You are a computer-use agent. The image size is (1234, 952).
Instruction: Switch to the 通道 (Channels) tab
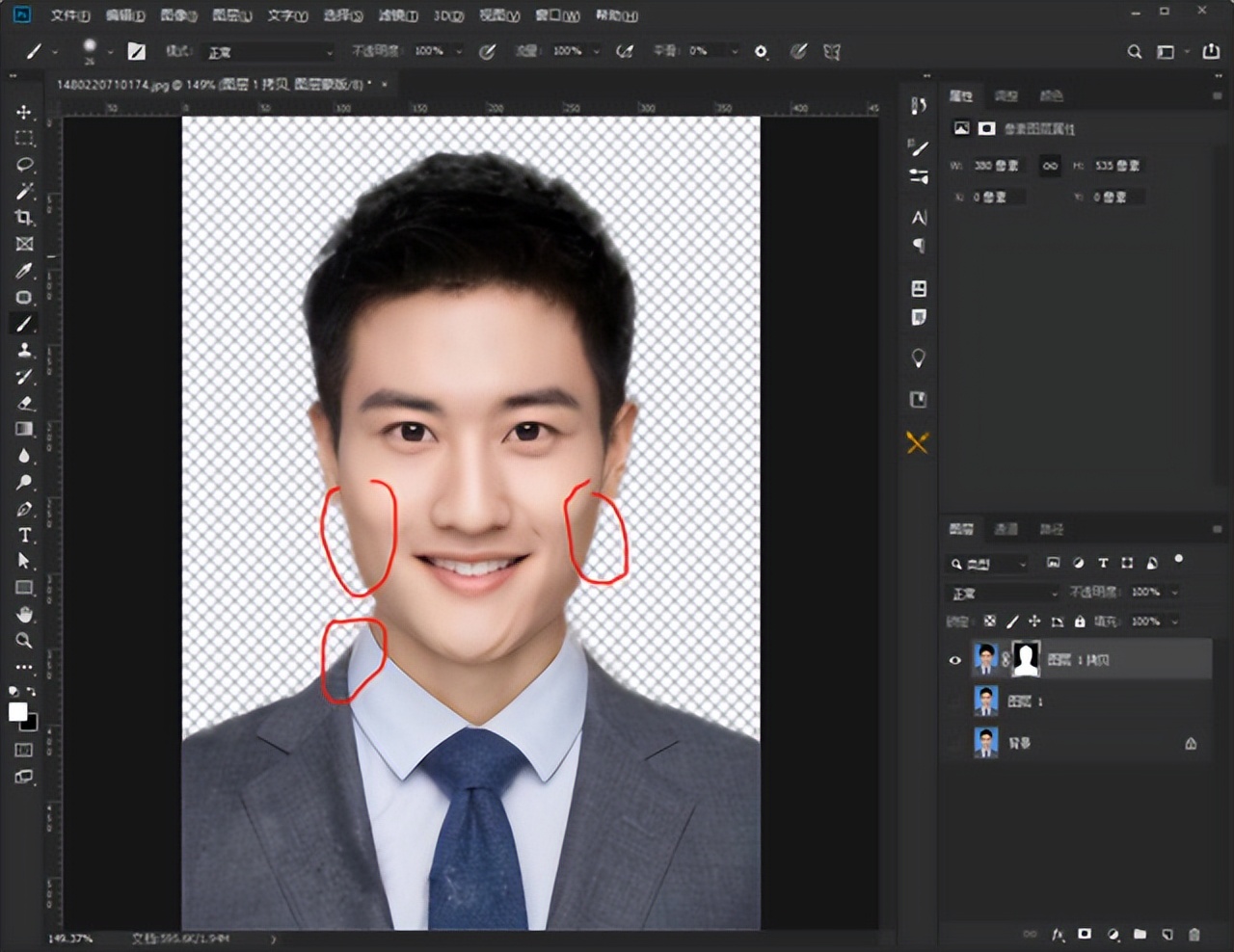1006,529
